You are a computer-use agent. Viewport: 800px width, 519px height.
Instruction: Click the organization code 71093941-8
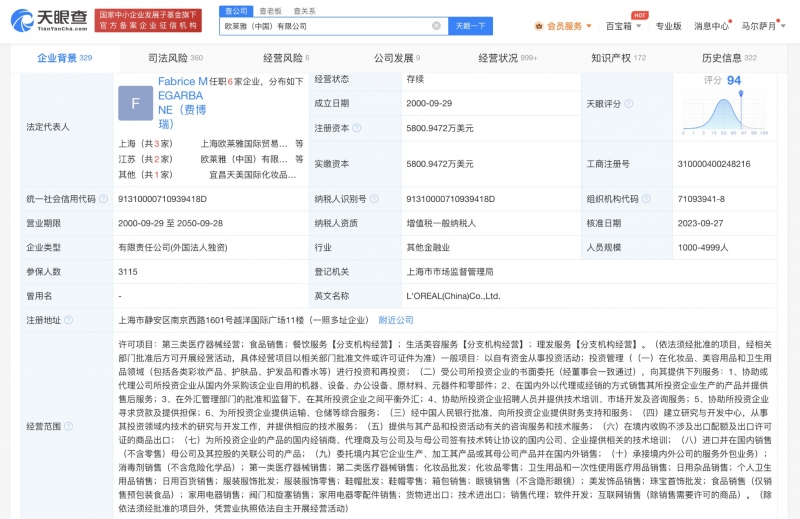[x=701, y=199]
